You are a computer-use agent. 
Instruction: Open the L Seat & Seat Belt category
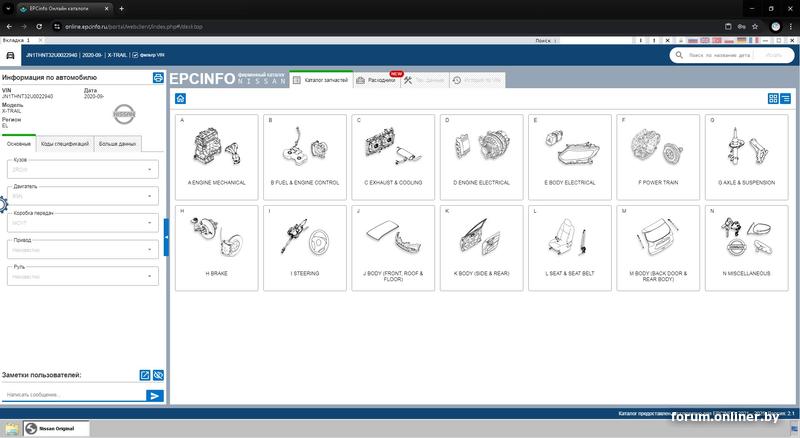570,248
